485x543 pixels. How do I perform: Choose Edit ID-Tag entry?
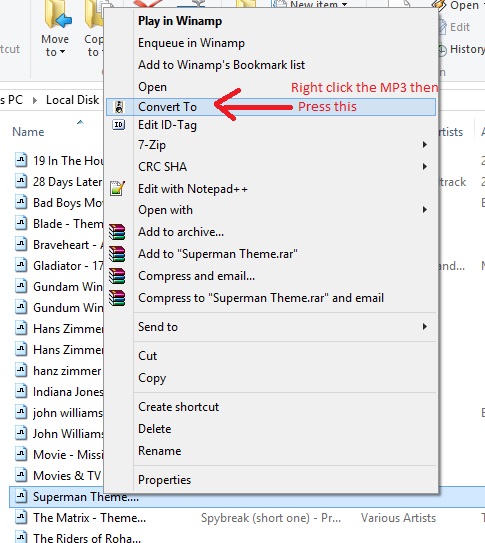coord(167,125)
